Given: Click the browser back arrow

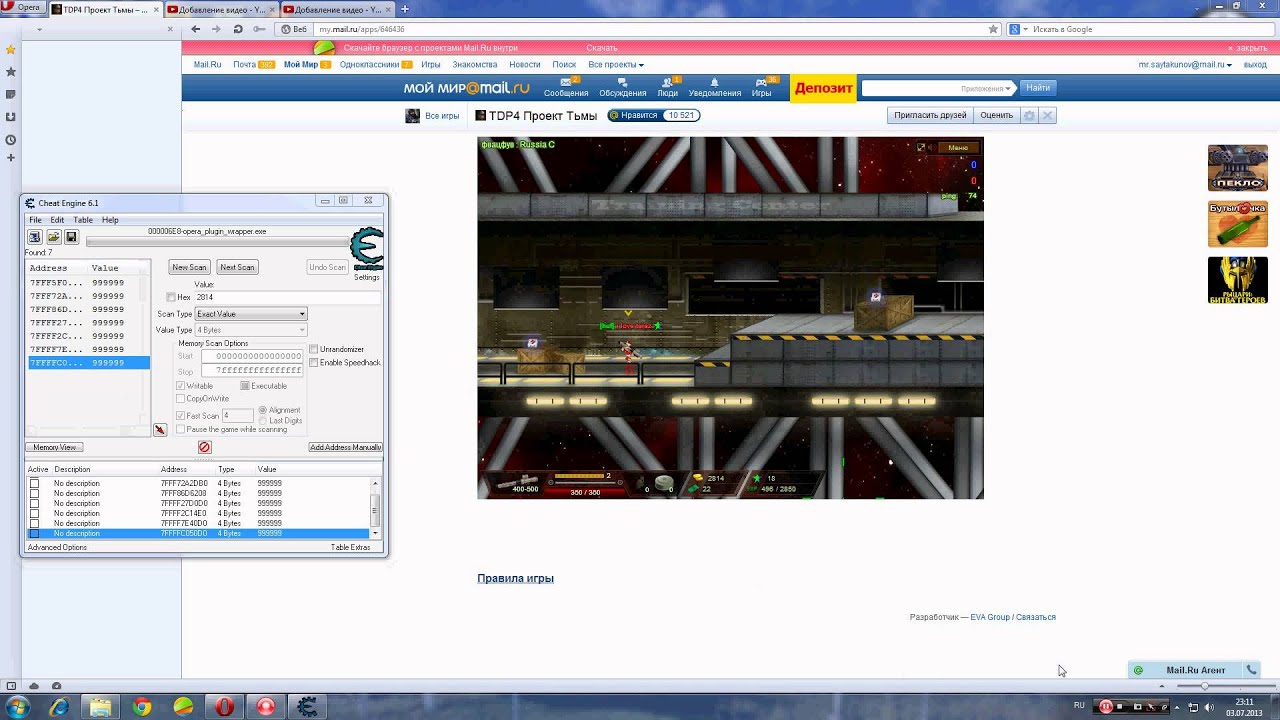Looking at the screenshot, I should 196,29.
